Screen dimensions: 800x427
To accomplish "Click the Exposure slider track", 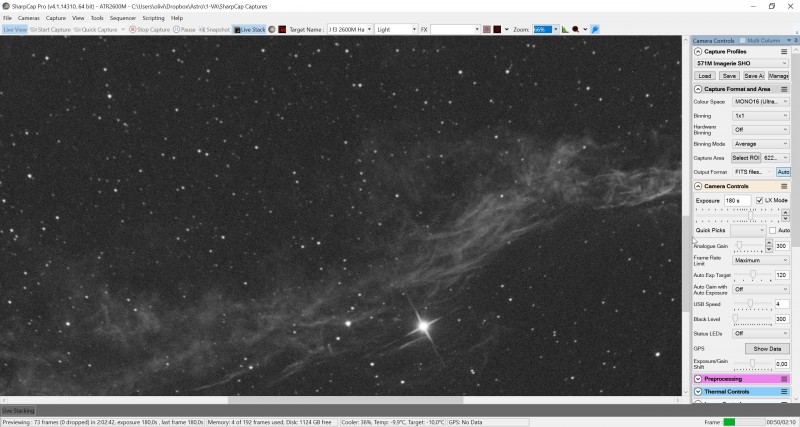I will click(x=737, y=215).
